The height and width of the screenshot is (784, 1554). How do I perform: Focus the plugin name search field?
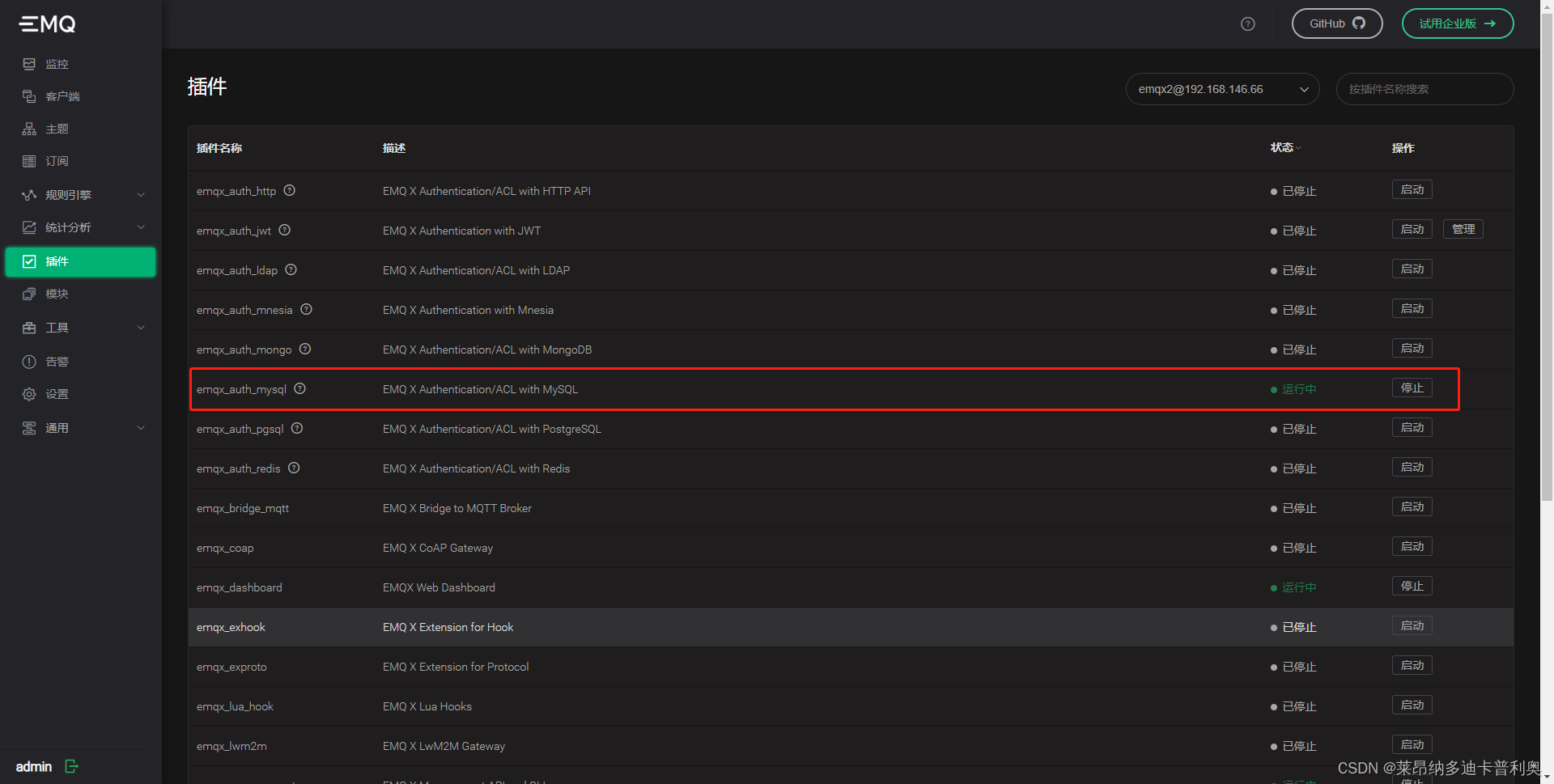pos(1424,89)
